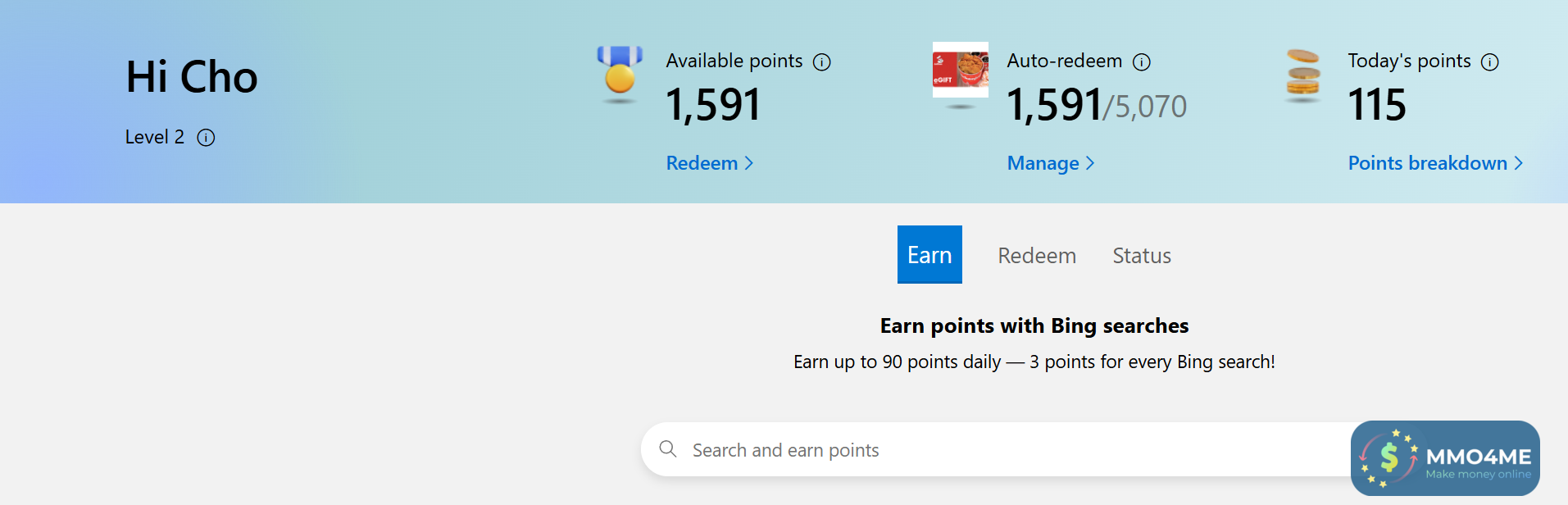
Task: Focus the Search and earn points field
Action: point(984,450)
